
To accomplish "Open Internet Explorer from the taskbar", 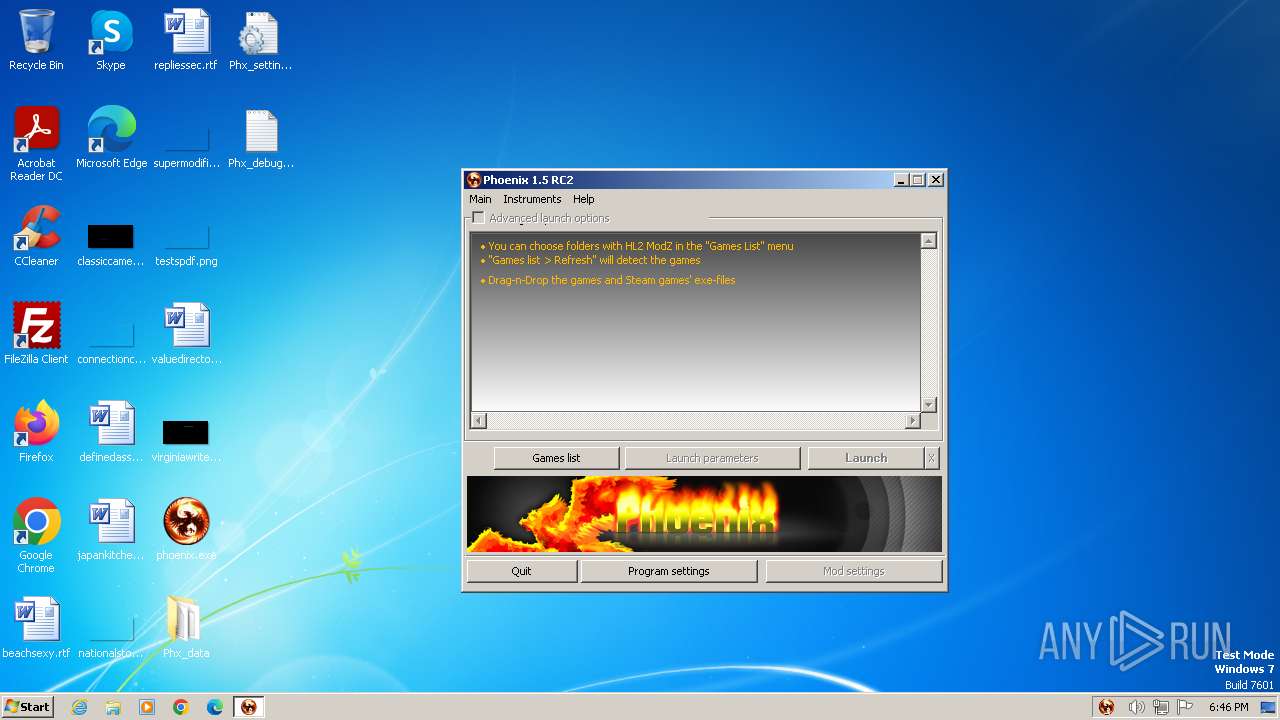I will coord(79,707).
